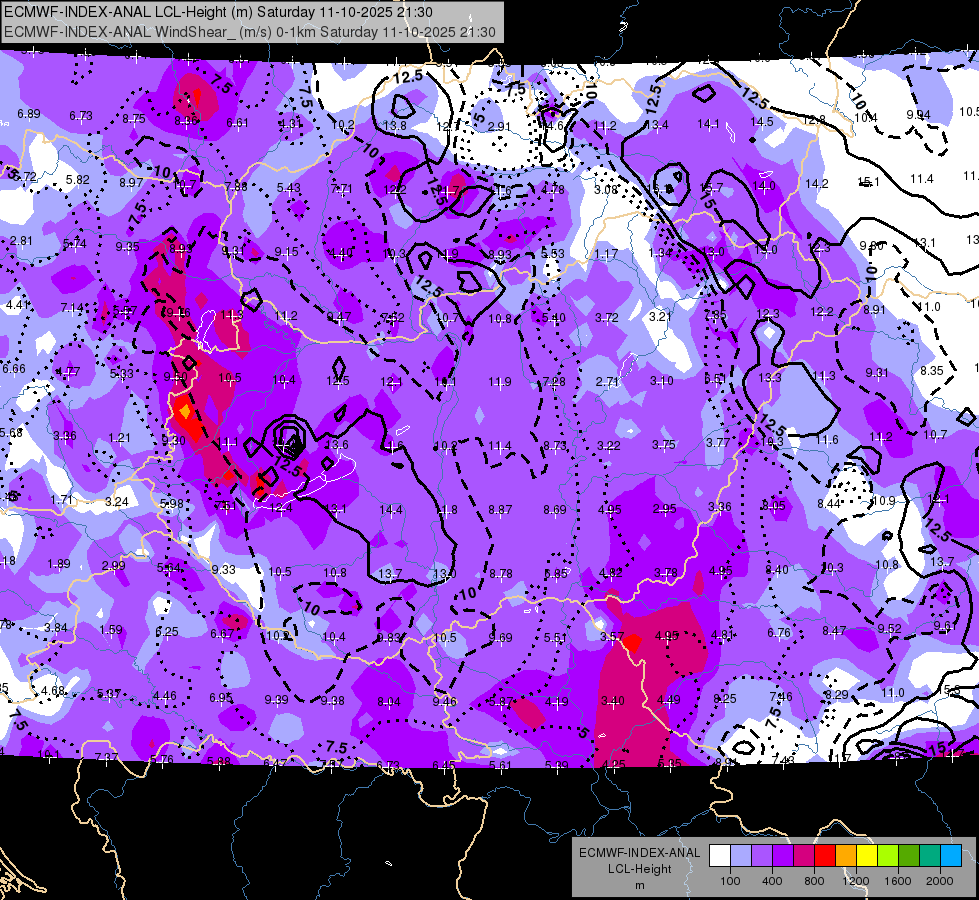Click the grid value 9.69
This screenshot has width=979, height=900.
(x=500, y=638)
